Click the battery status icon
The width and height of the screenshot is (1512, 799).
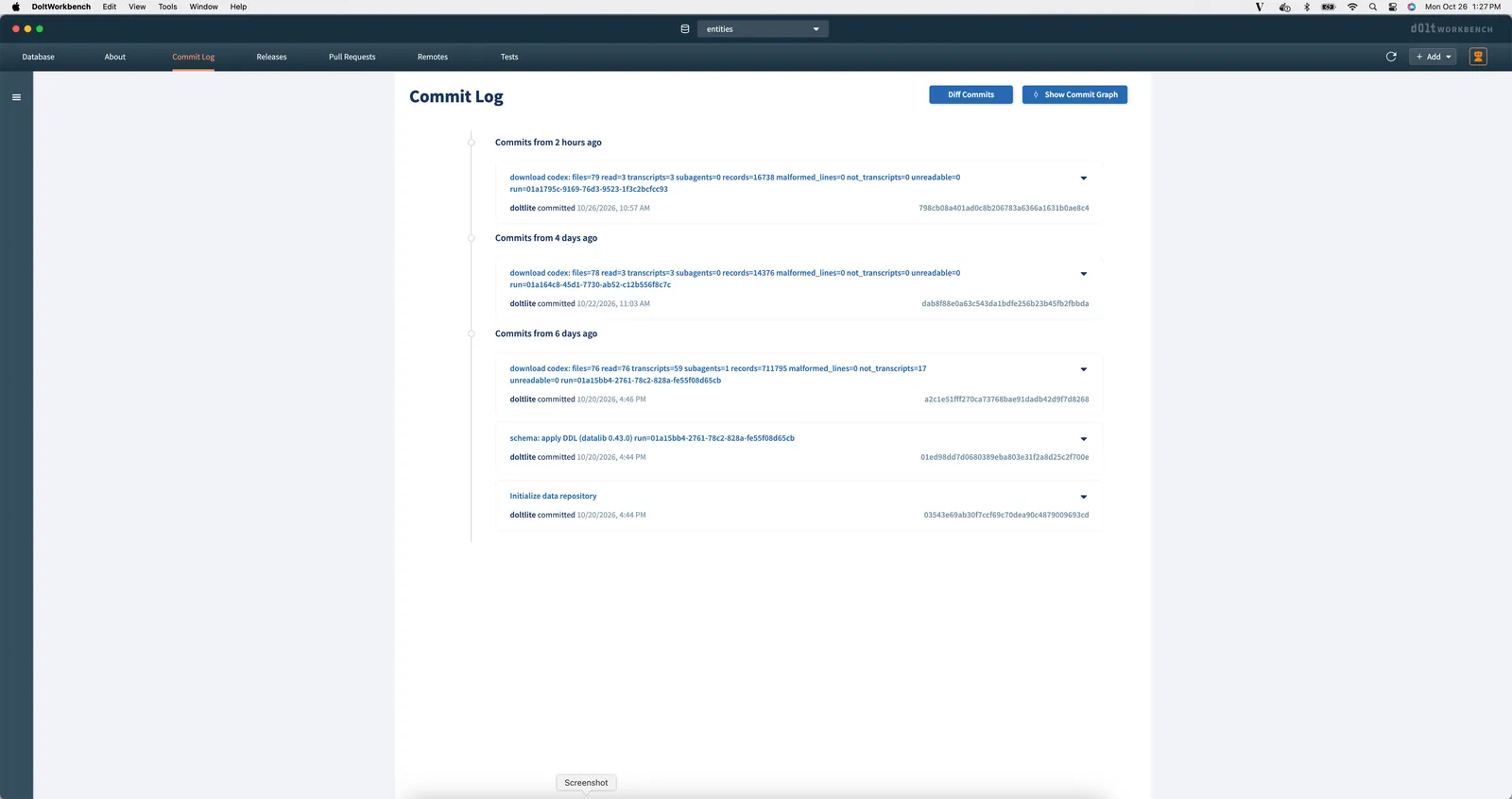(x=1328, y=7)
